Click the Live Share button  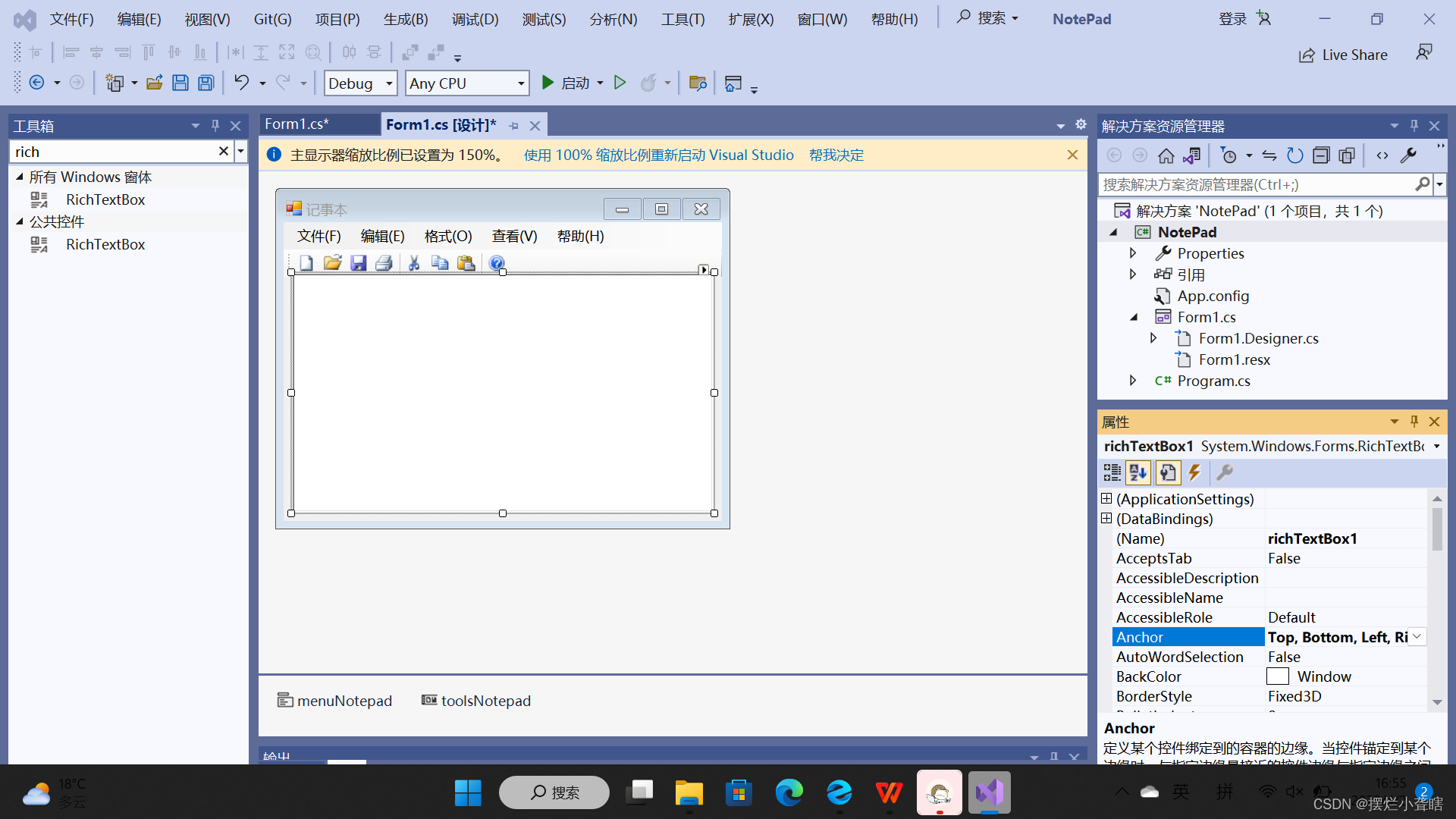tap(1343, 55)
